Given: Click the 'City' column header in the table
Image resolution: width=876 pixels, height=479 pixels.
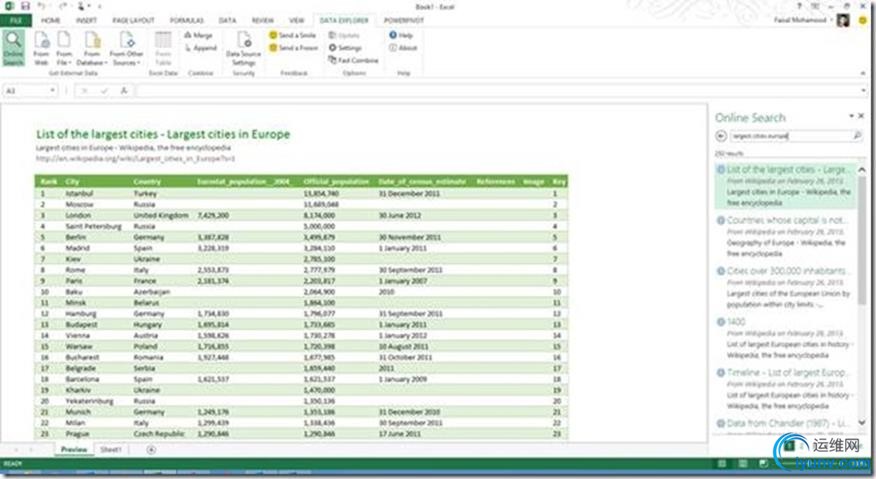Looking at the screenshot, I should tap(72, 182).
